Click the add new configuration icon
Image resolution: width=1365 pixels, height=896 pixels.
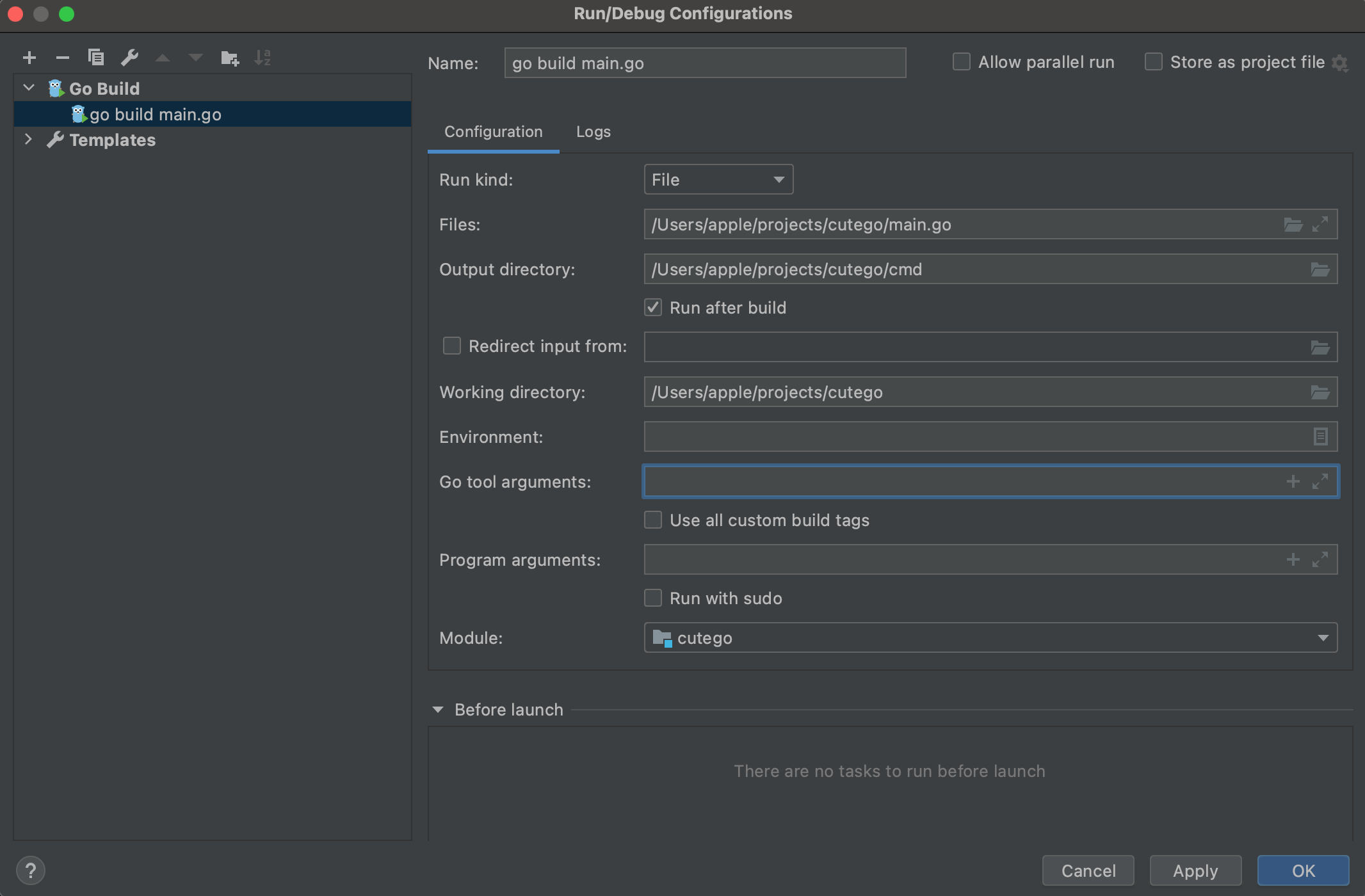coord(29,56)
